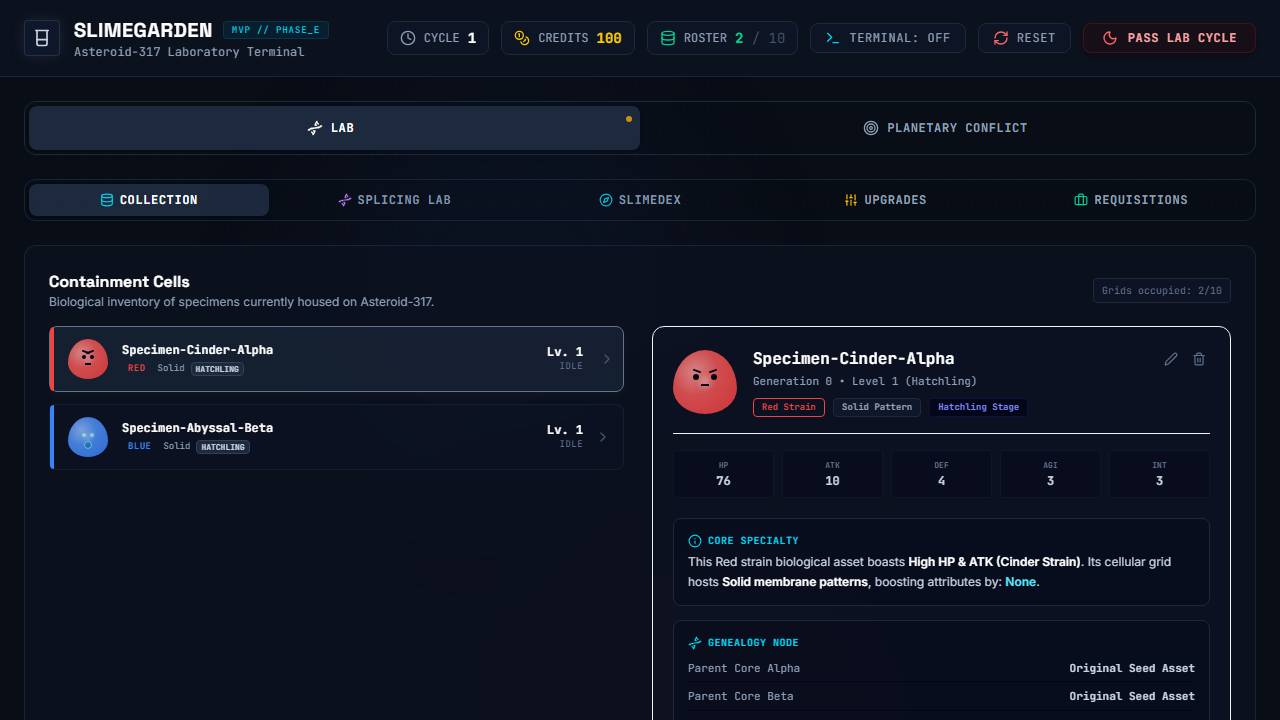Click the sparkle icon next to Genealogy Node
The height and width of the screenshot is (720, 1280).
coord(695,643)
